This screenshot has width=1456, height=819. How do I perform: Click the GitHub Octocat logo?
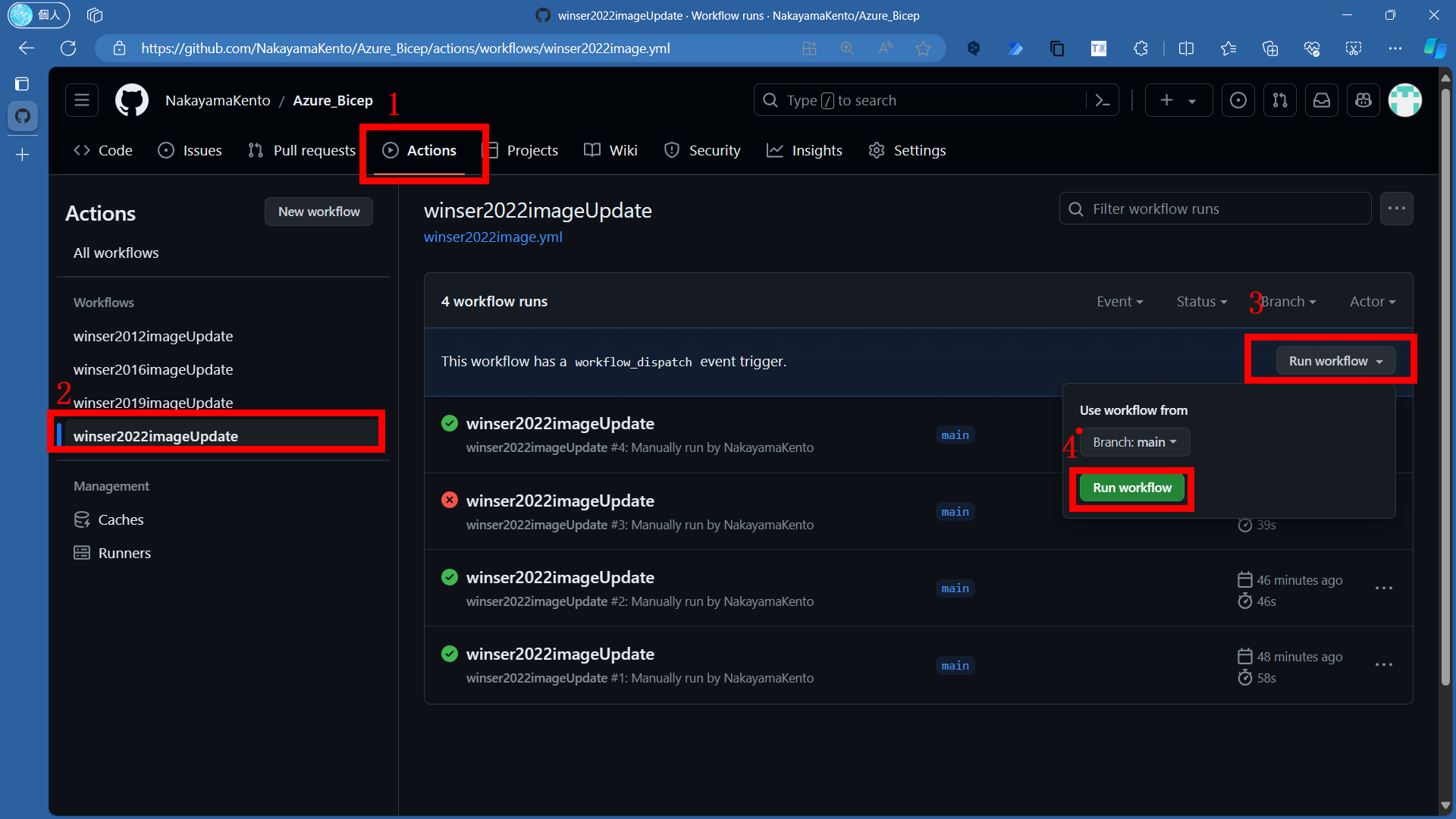click(x=132, y=100)
